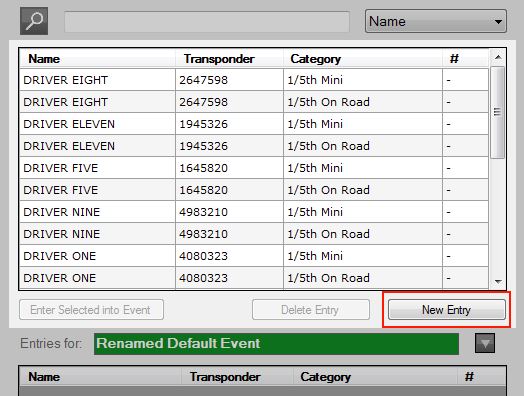This screenshot has width=524, height=396.
Task: Open the event selector dropdown arrow
Action: click(485, 343)
